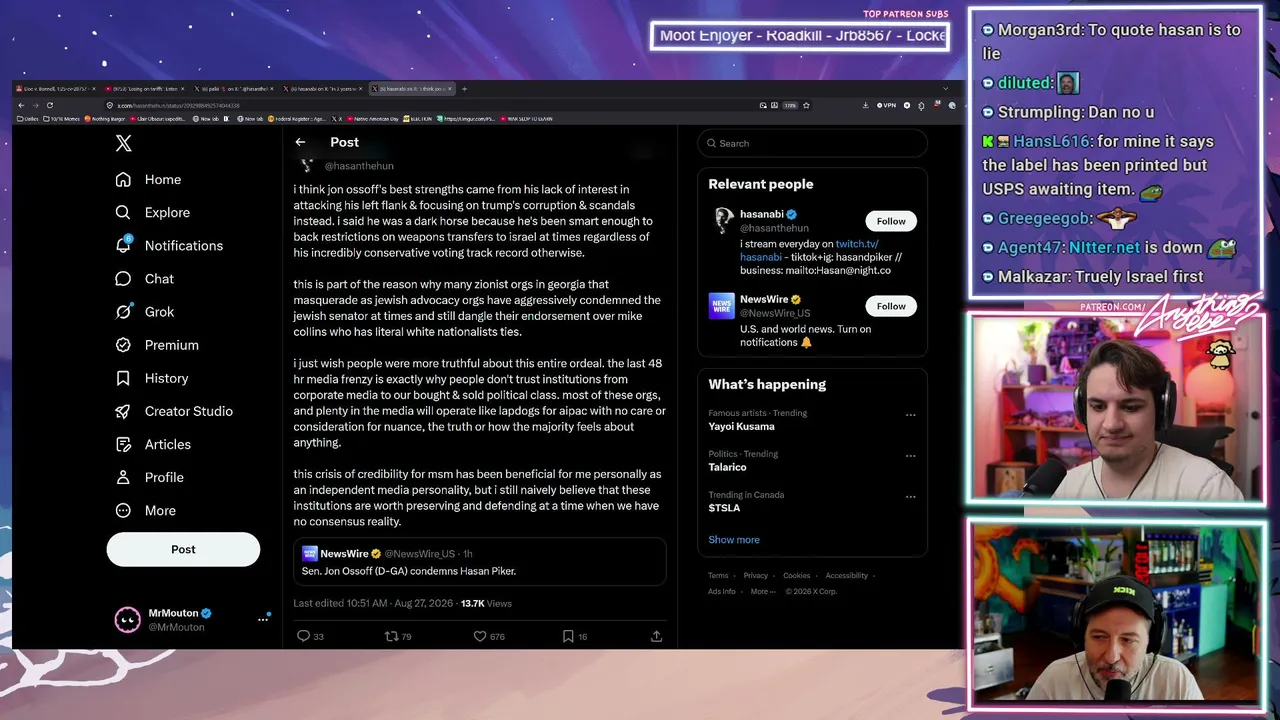Click the white Post button in the sidebar
Image resolution: width=1280 pixels, height=720 pixels.
coord(183,549)
